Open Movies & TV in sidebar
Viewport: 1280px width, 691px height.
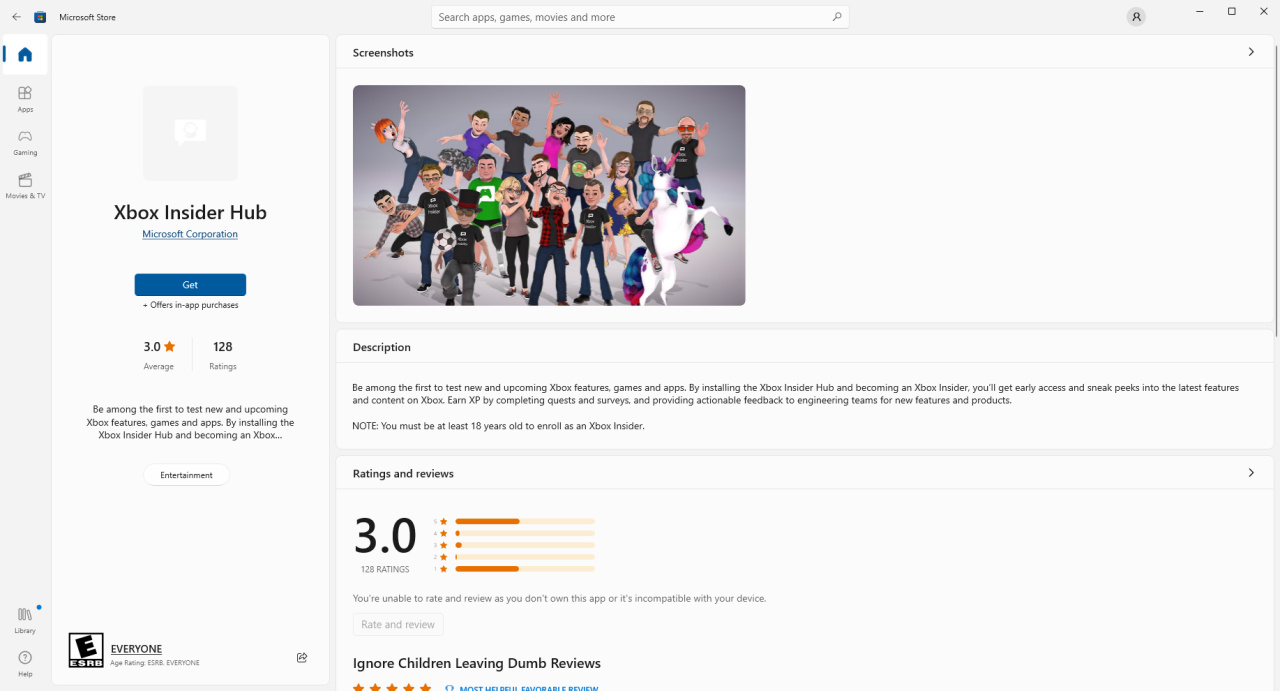tap(25, 186)
